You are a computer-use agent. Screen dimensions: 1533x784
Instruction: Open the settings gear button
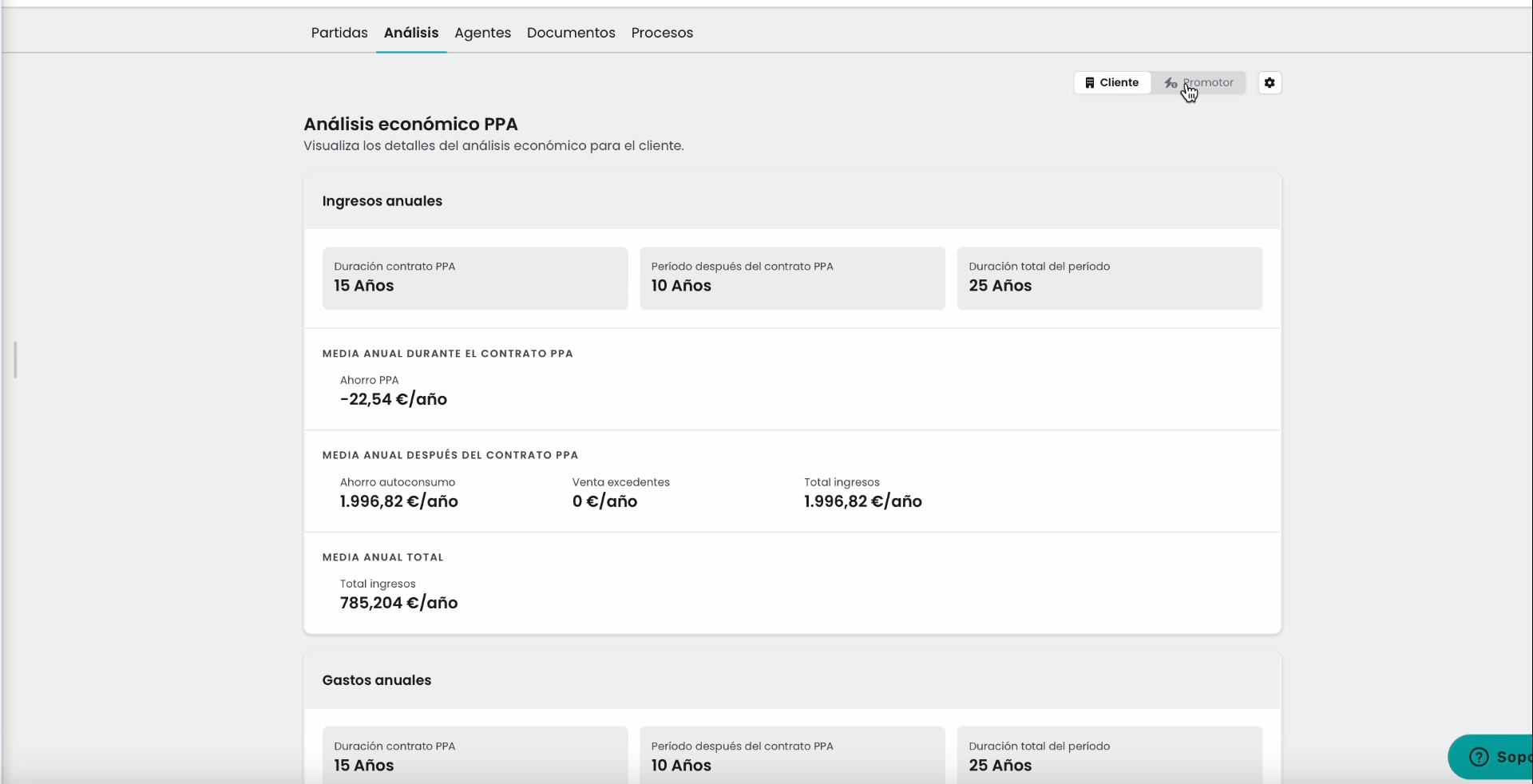point(1270,83)
